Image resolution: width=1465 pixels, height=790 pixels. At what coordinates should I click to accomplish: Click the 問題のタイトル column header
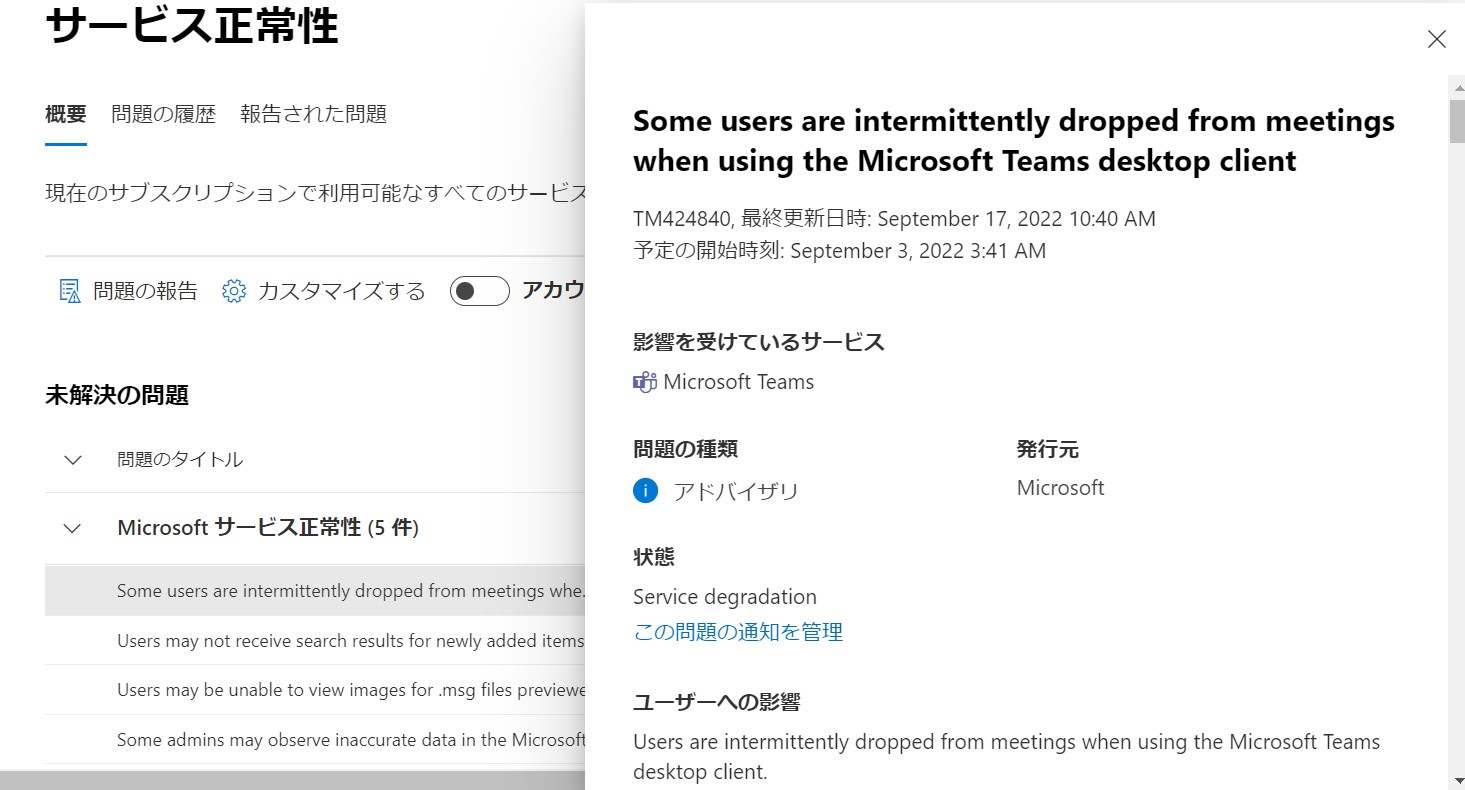click(x=180, y=460)
